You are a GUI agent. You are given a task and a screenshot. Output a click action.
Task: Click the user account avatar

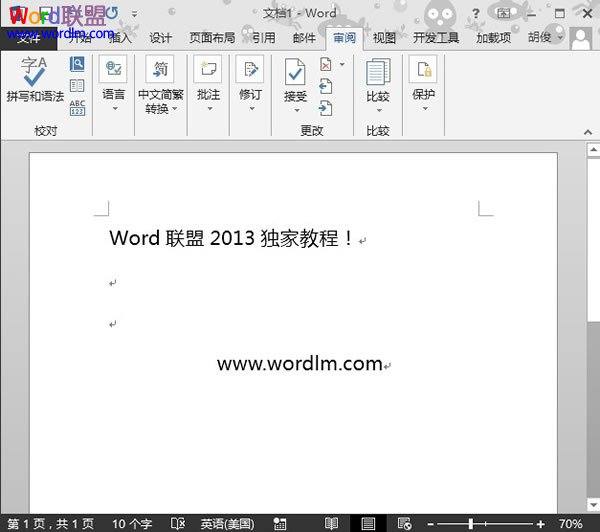(x=581, y=38)
